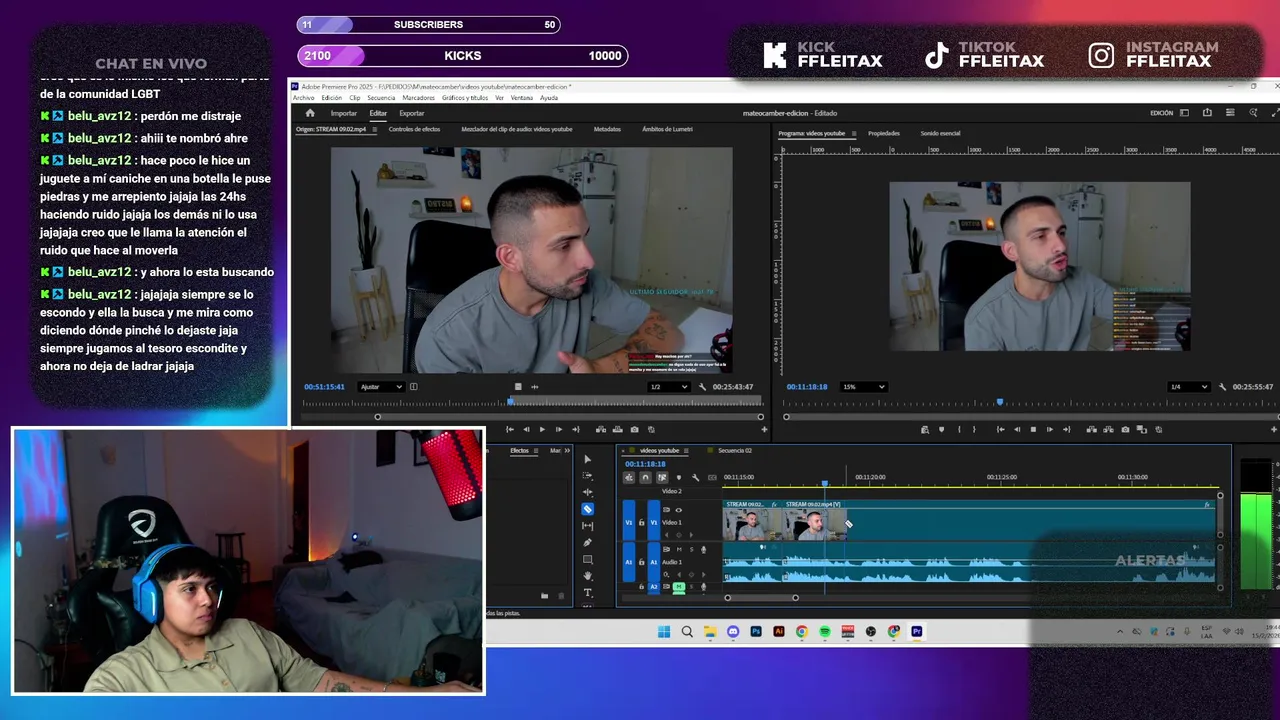Open Illustrator from the Windows taskbar
The height and width of the screenshot is (720, 1280).
(x=779, y=632)
